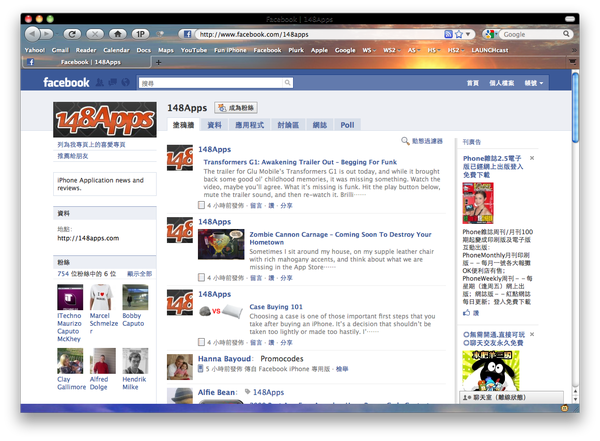Image resolution: width=600 pixels, height=441 pixels.
Task: Select the Facebook | 148Apps browser tab
Action: coord(87,62)
